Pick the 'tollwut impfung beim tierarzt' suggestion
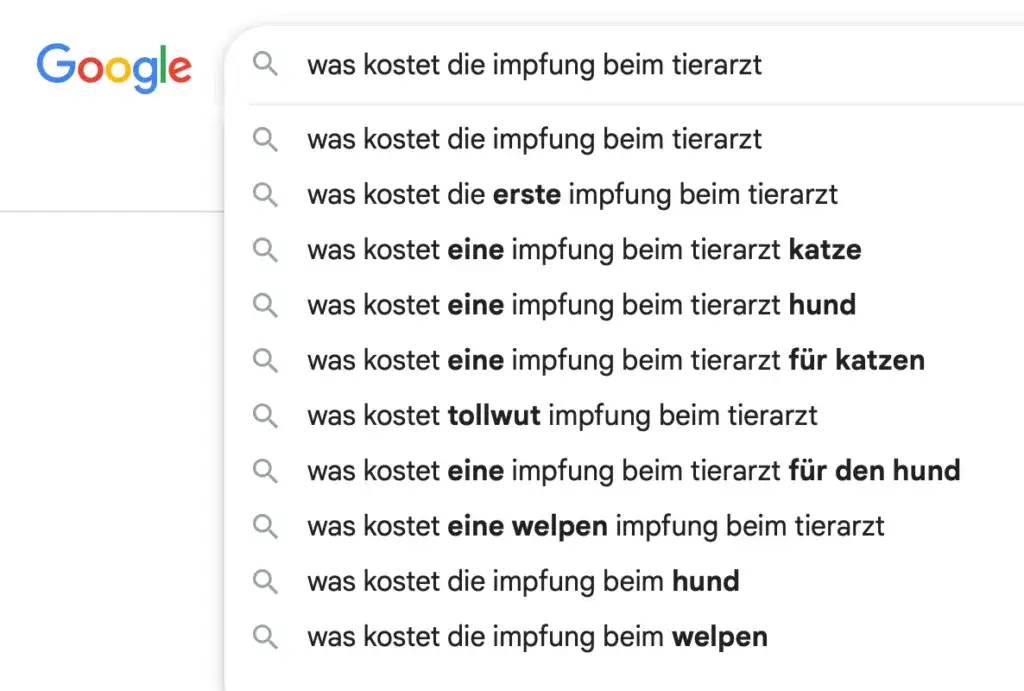 tap(560, 415)
